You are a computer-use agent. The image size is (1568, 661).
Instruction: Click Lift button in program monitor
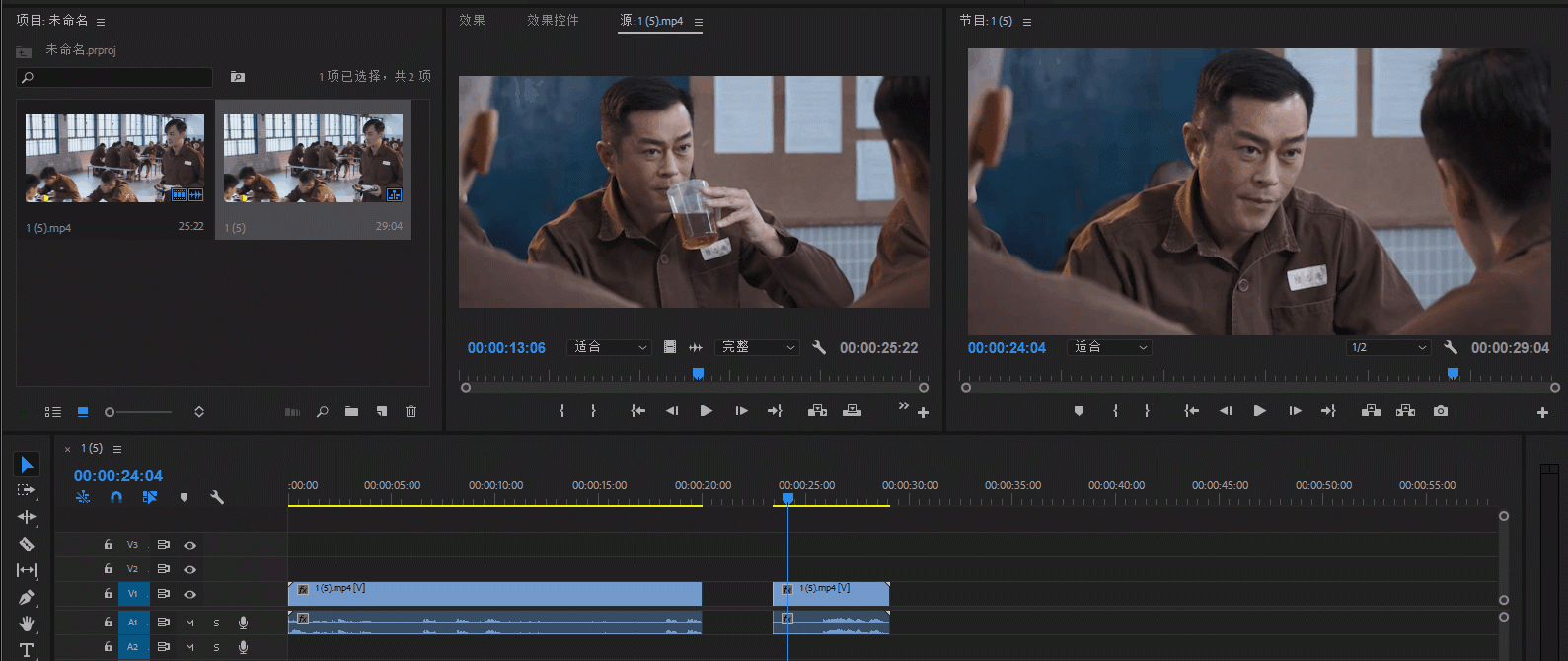(x=1371, y=411)
